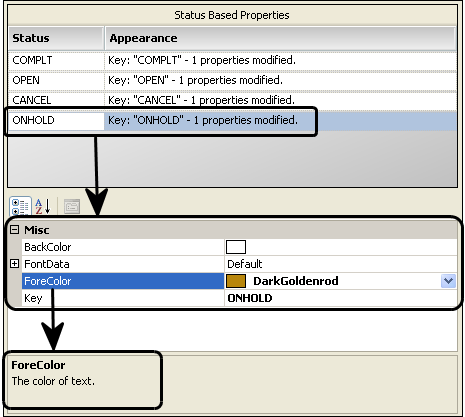Select the ONHOLD status cell

click(x=56, y=120)
